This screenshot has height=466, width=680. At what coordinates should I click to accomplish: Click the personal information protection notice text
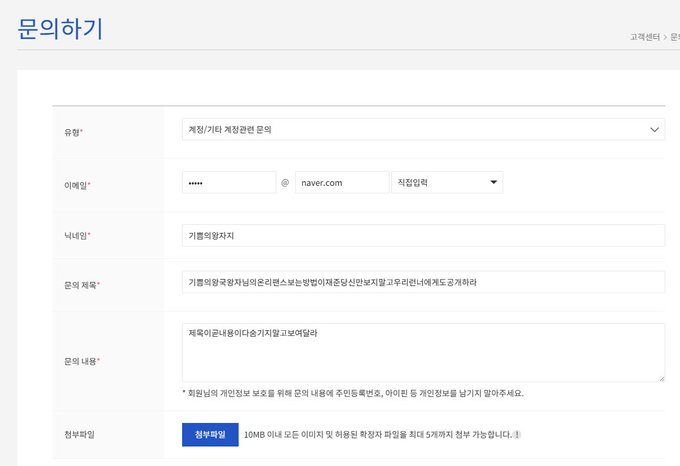[x=353, y=393]
